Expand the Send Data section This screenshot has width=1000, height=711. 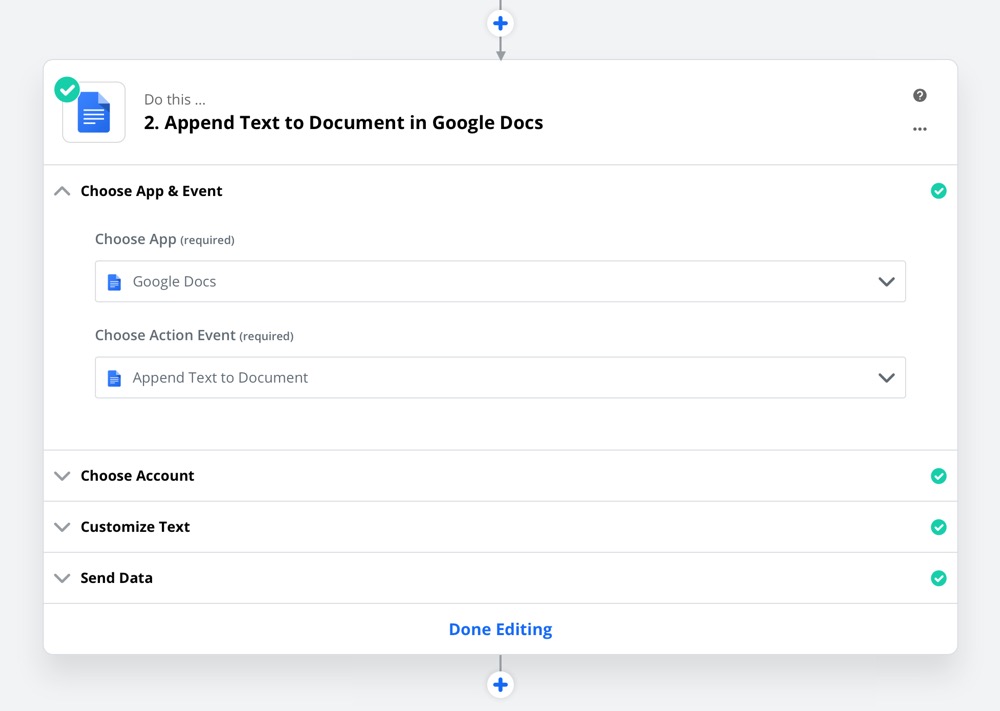[62, 578]
